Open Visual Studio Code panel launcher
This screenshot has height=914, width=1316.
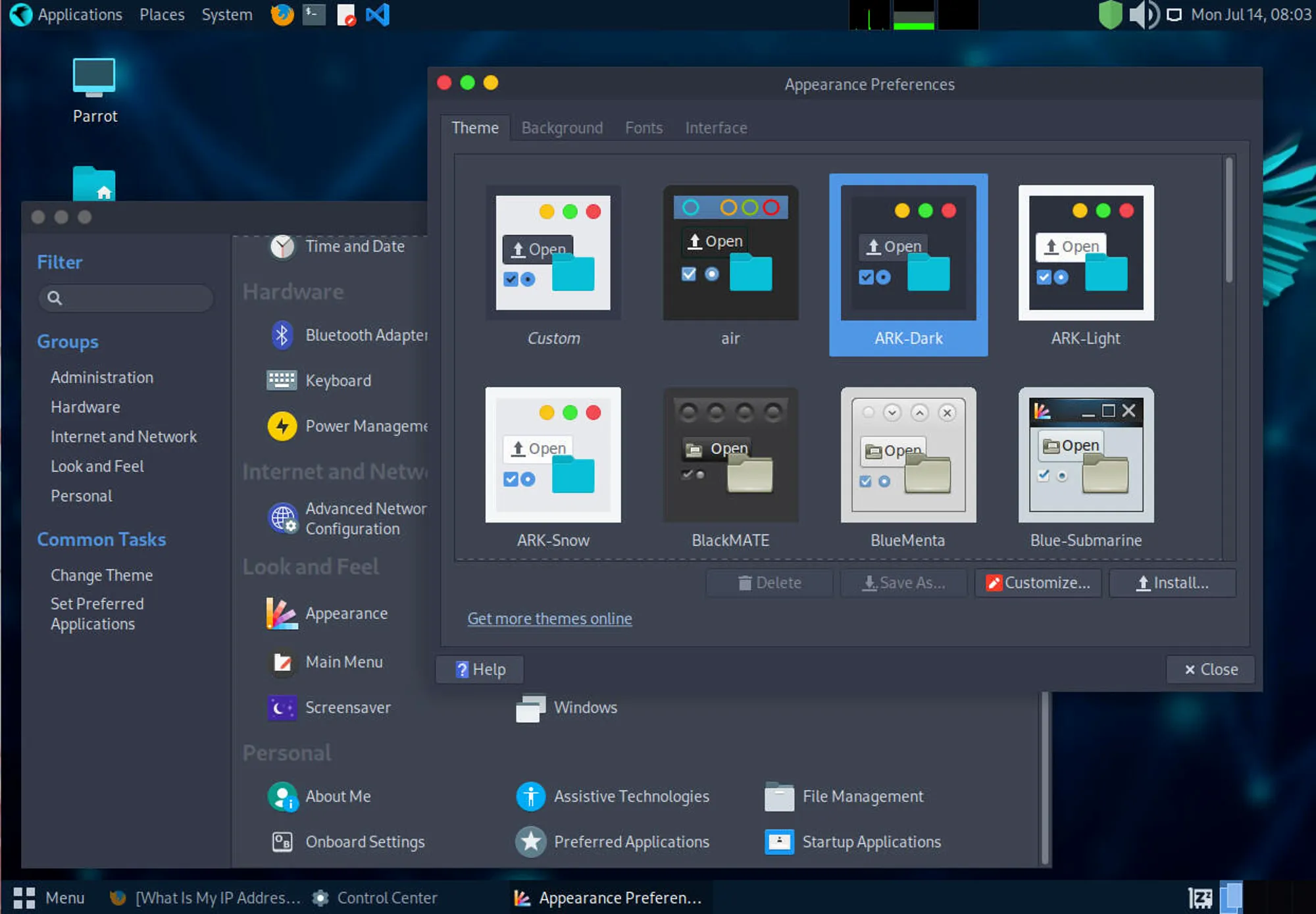[378, 14]
